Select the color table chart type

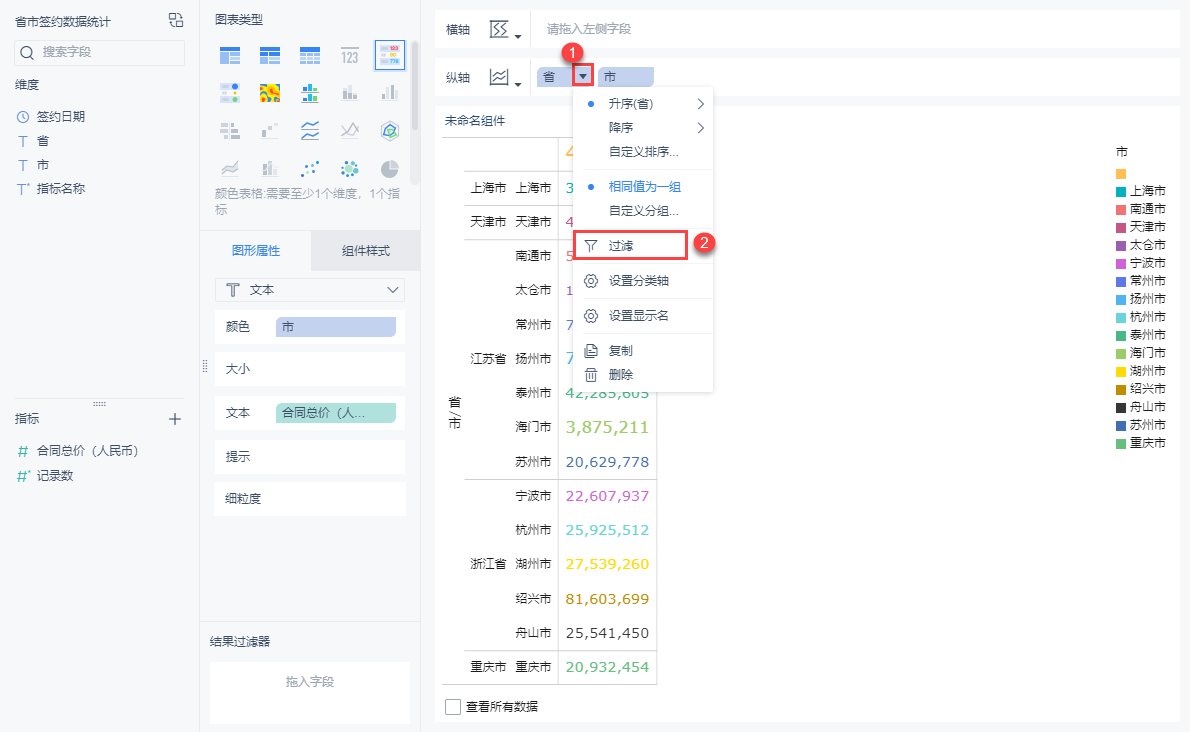point(389,55)
